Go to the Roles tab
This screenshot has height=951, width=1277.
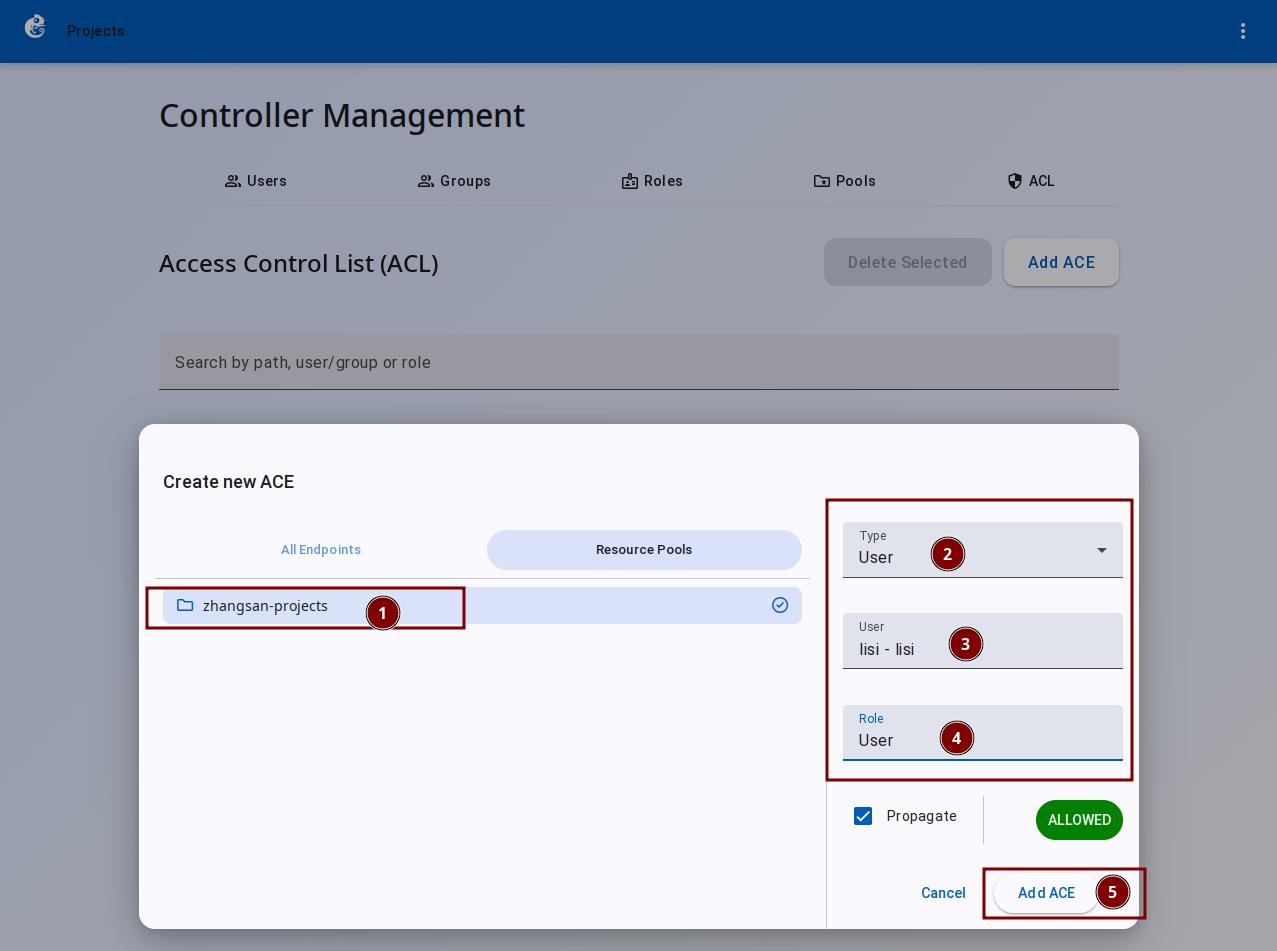[x=652, y=181]
